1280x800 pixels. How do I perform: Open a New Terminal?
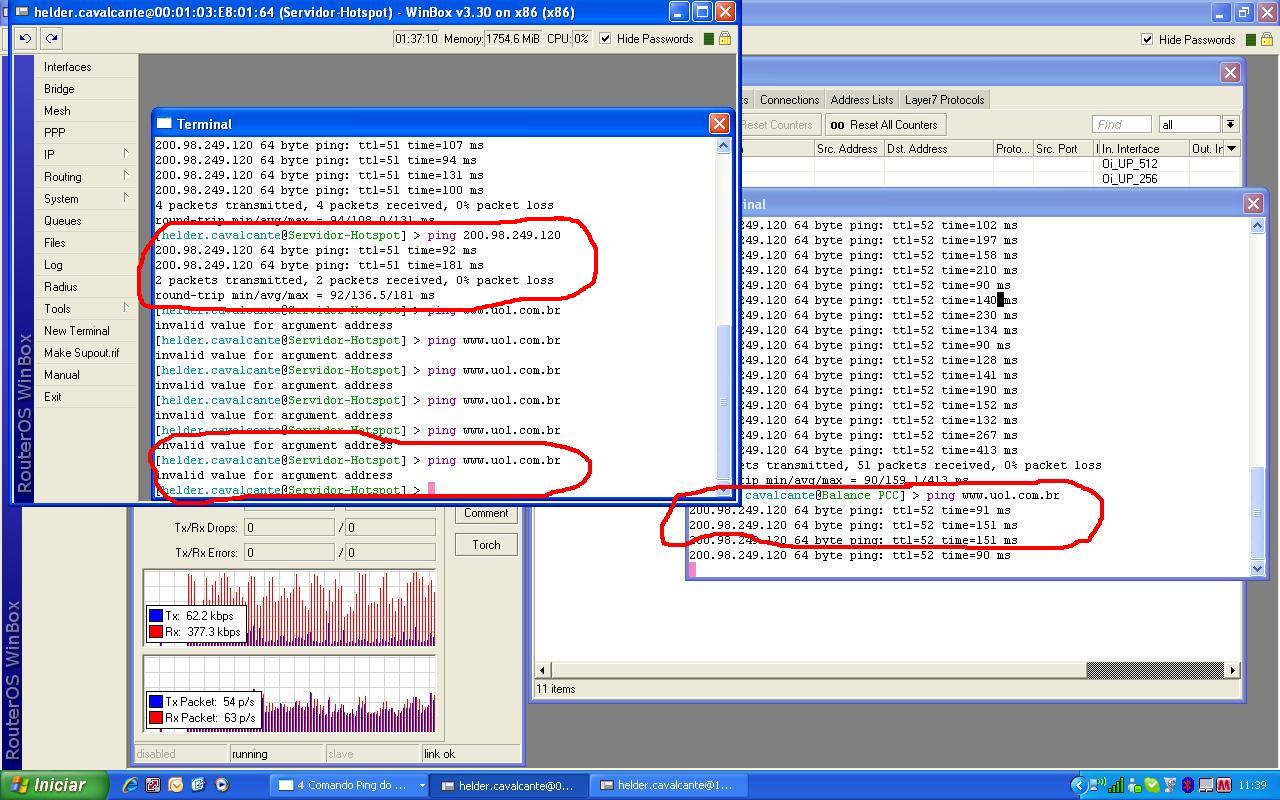(x=77, y=331)
